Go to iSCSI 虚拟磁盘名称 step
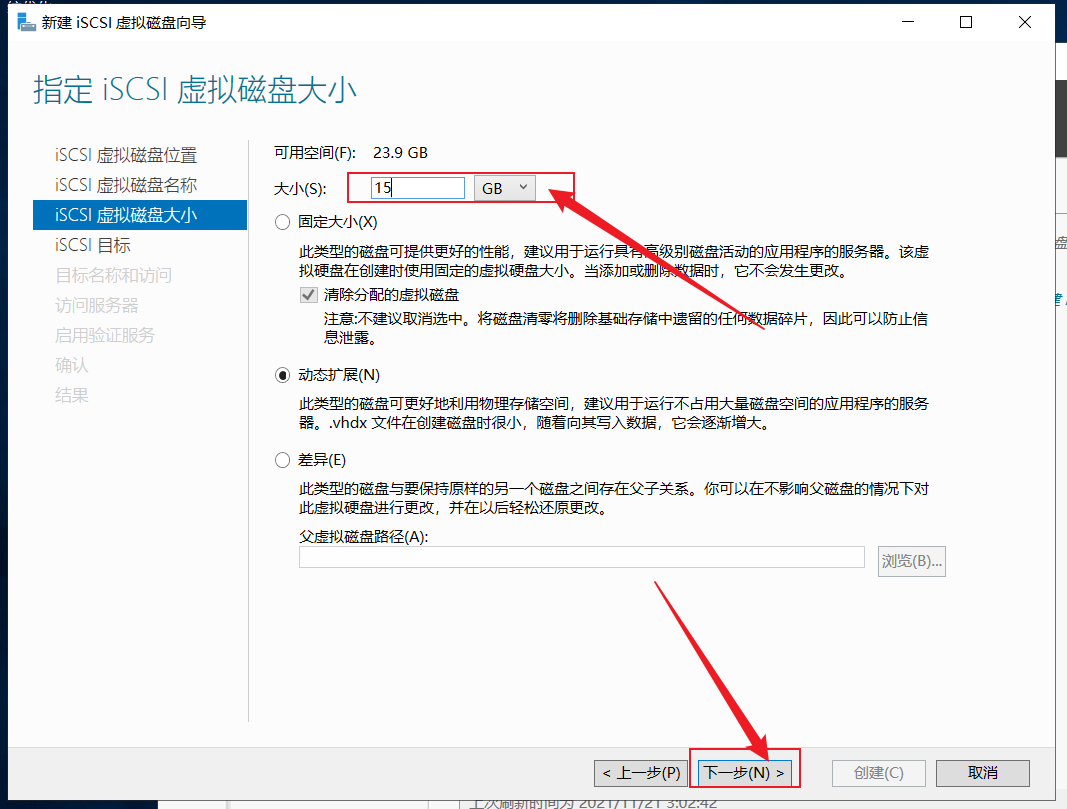 pyautogui.click(x=126, y=185)
